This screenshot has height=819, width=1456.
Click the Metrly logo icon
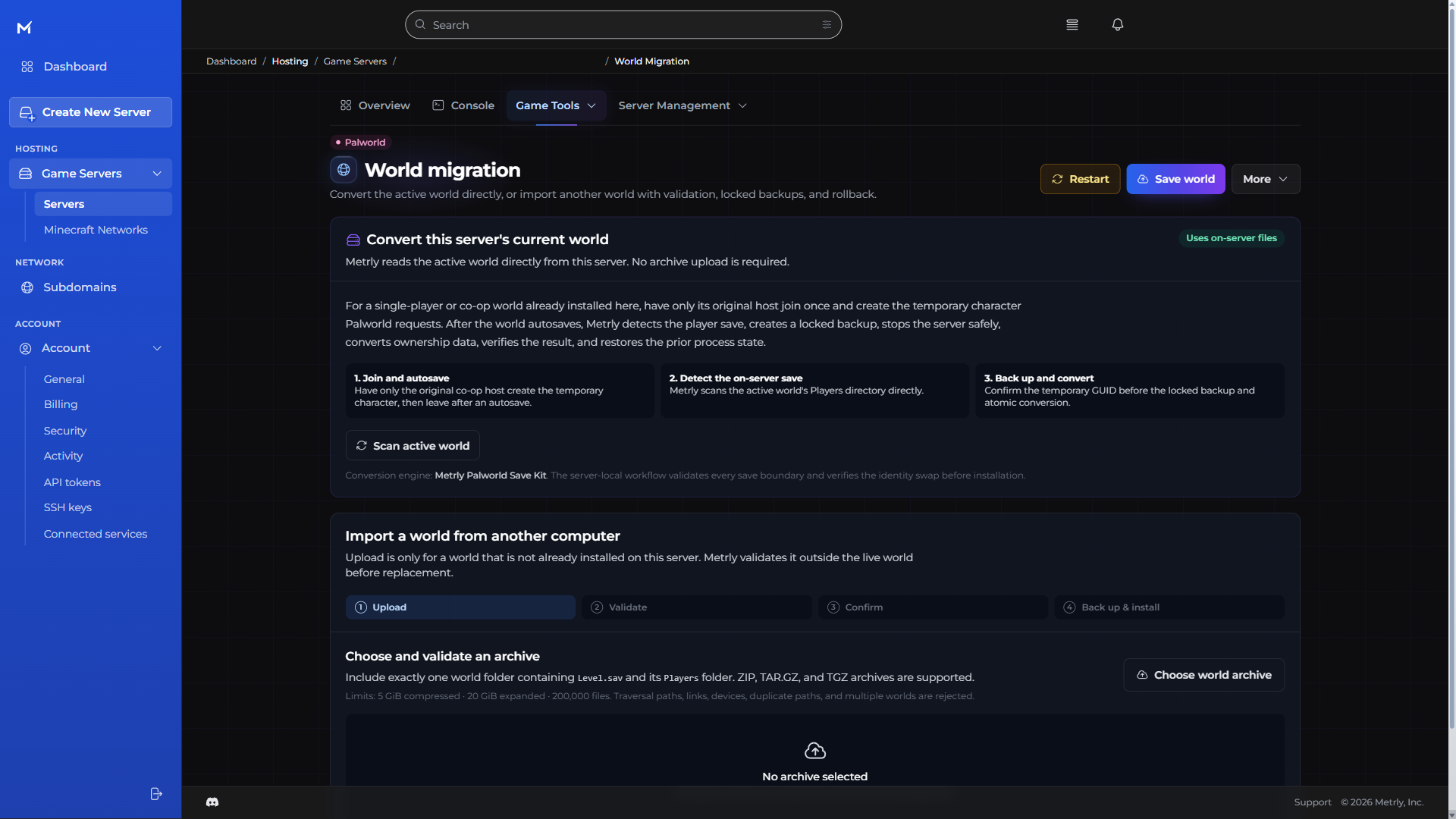click(24, 27)
